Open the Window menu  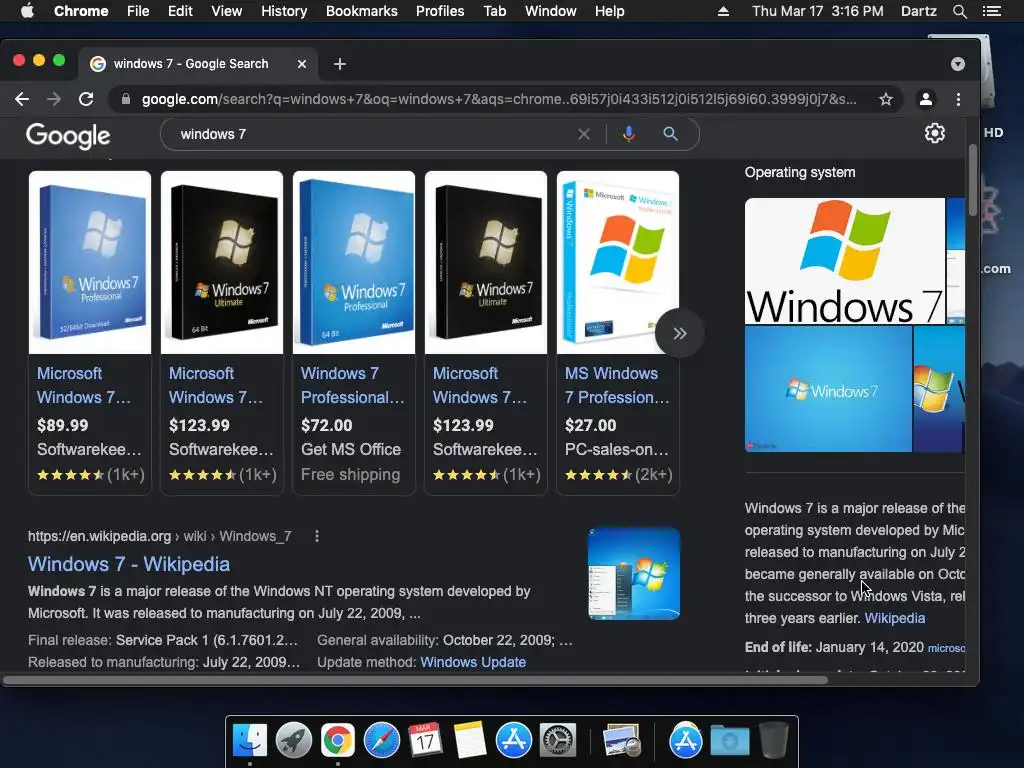pos(551,11)
